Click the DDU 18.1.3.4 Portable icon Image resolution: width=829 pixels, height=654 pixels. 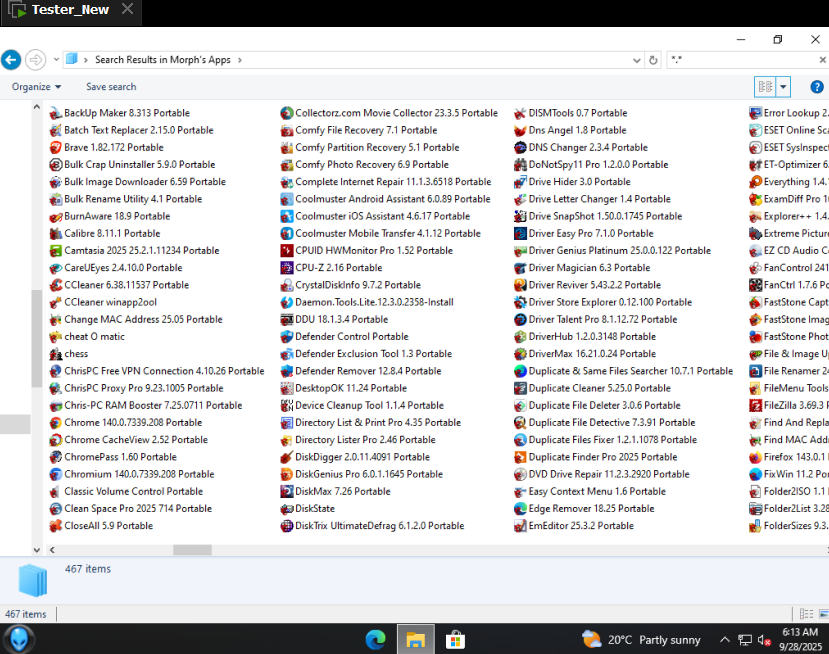tap(287, 319)
